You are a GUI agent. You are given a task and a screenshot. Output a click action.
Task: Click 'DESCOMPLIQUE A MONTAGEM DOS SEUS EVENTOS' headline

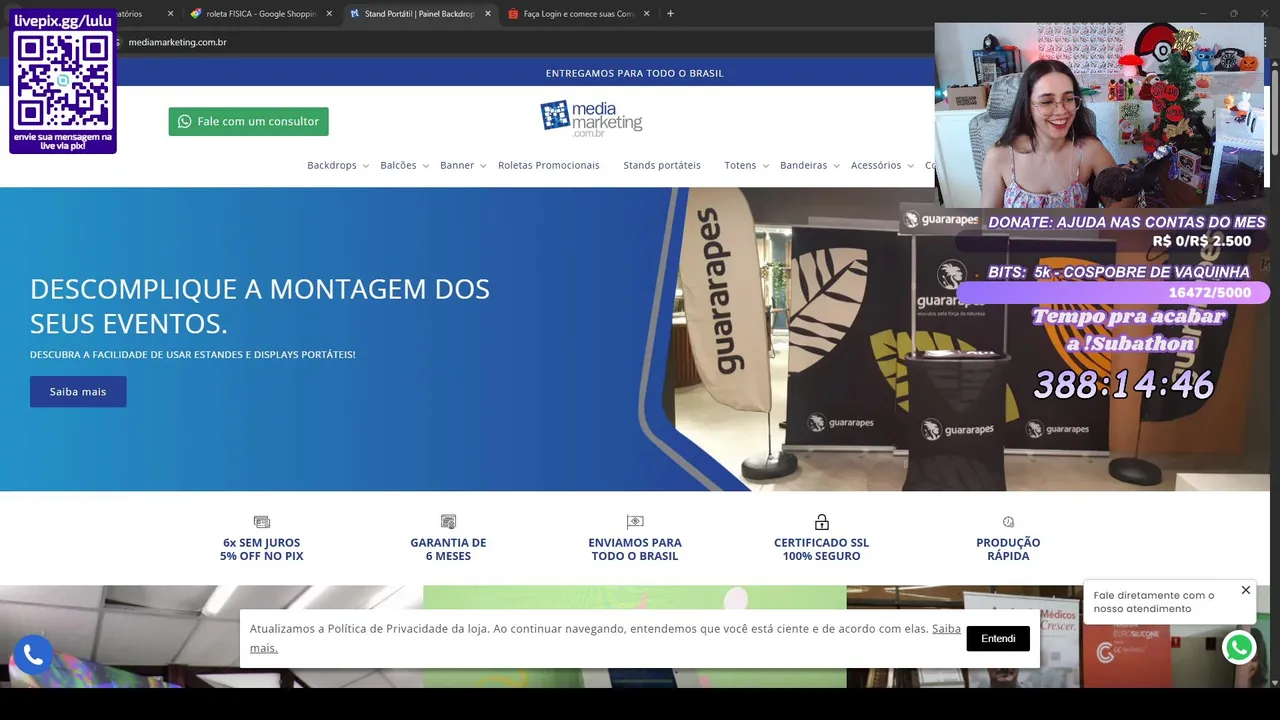click(260, 306)
